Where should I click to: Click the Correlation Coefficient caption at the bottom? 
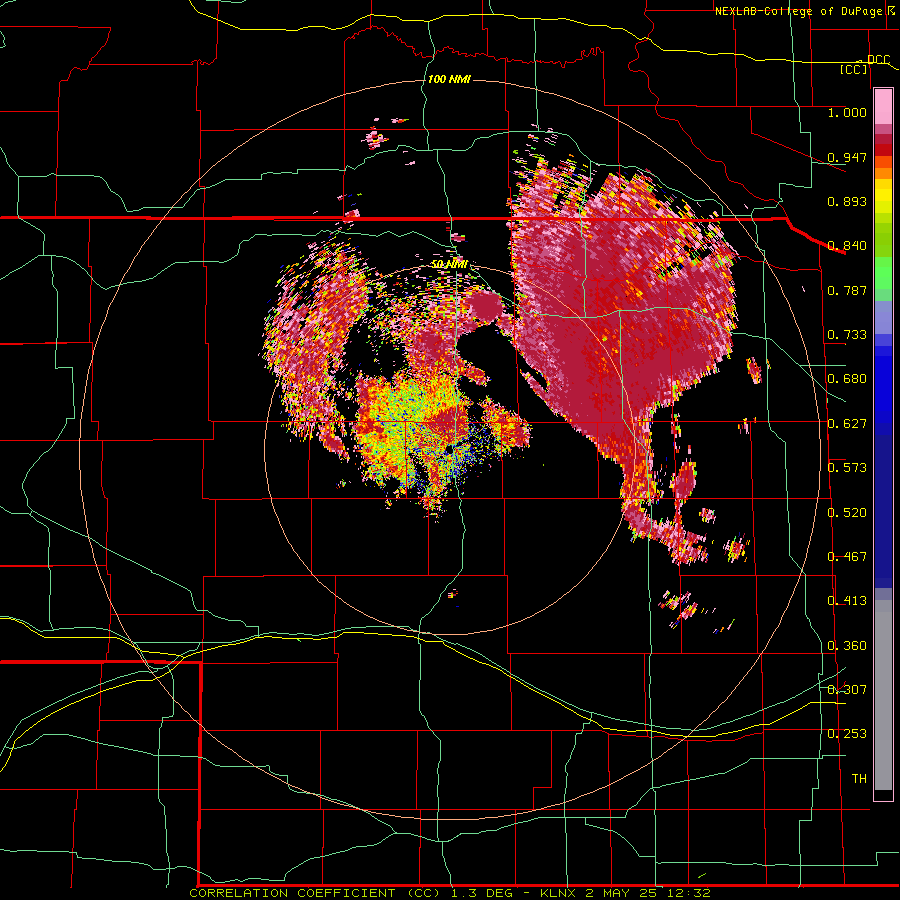(450, 893)
